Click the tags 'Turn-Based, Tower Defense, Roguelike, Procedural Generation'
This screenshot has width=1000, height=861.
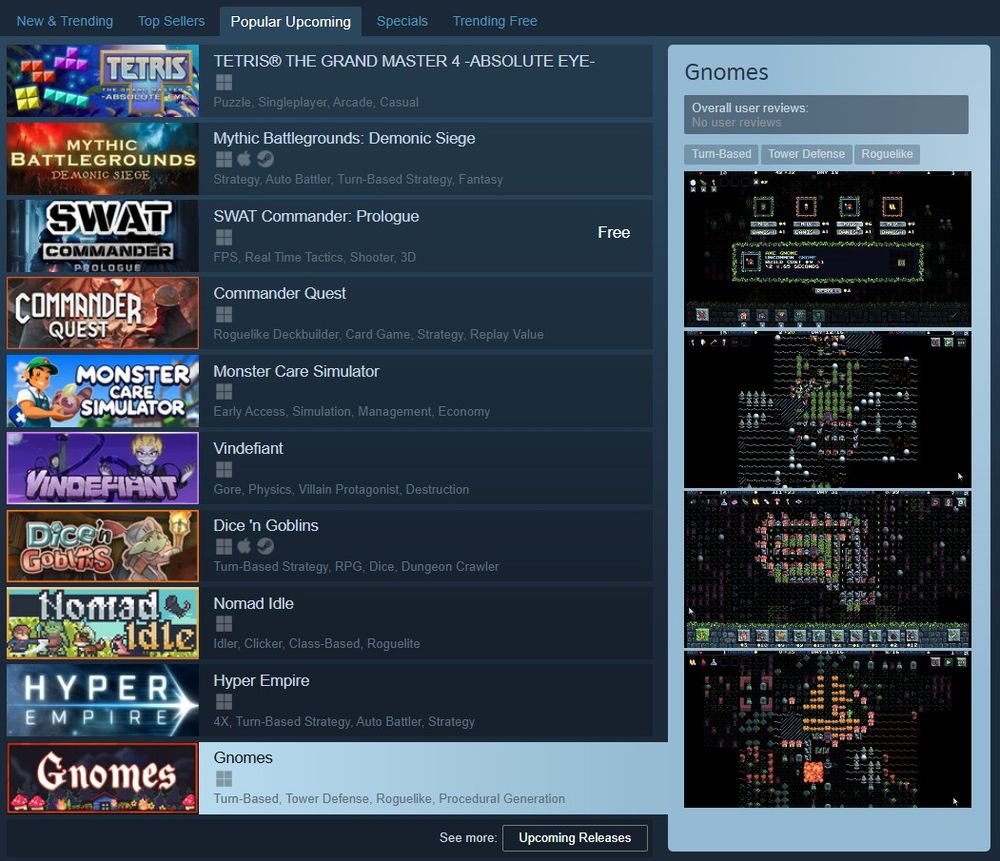[390, 798]
